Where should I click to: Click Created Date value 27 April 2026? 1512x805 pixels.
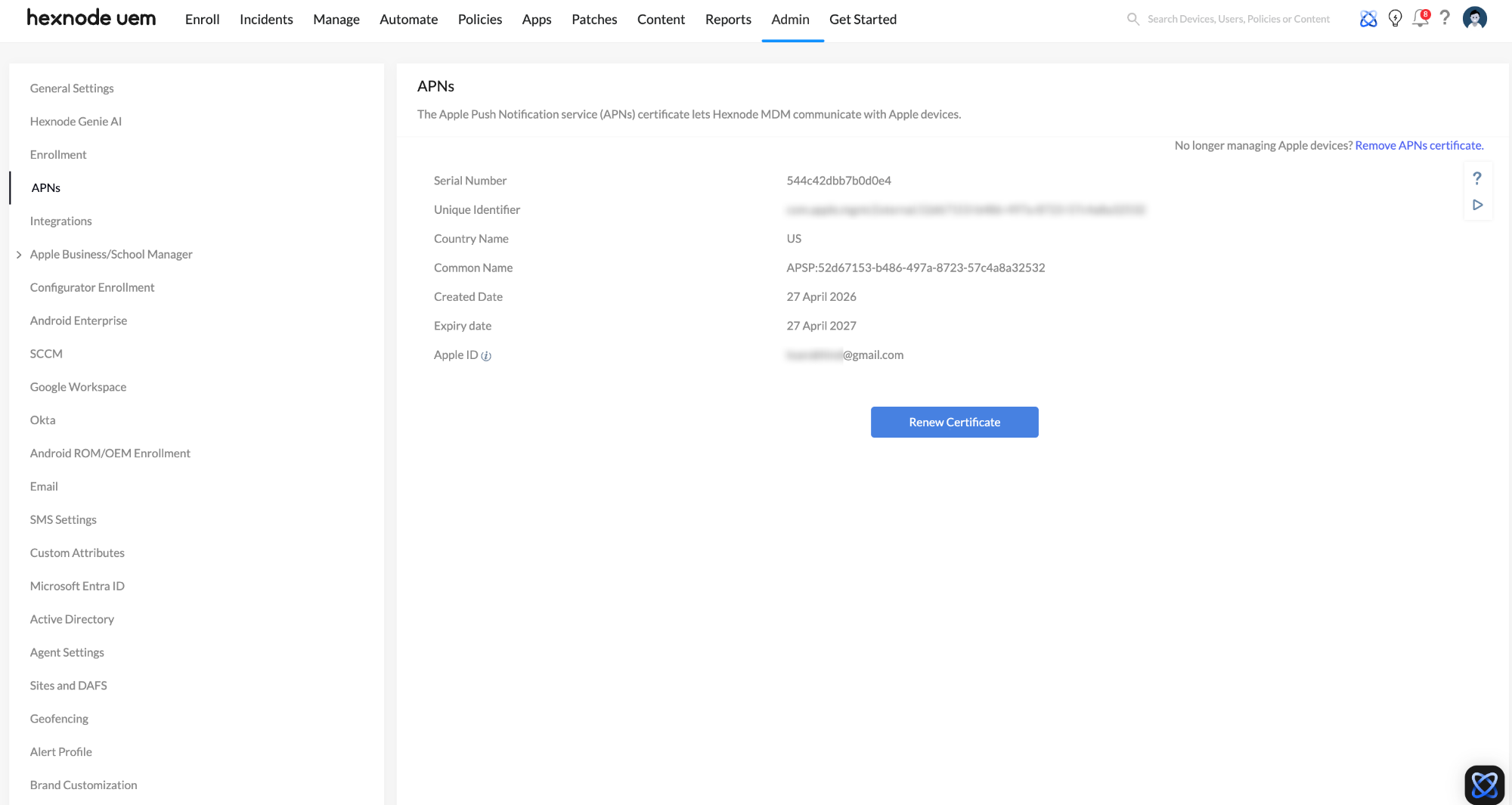(x=821, y=297)
